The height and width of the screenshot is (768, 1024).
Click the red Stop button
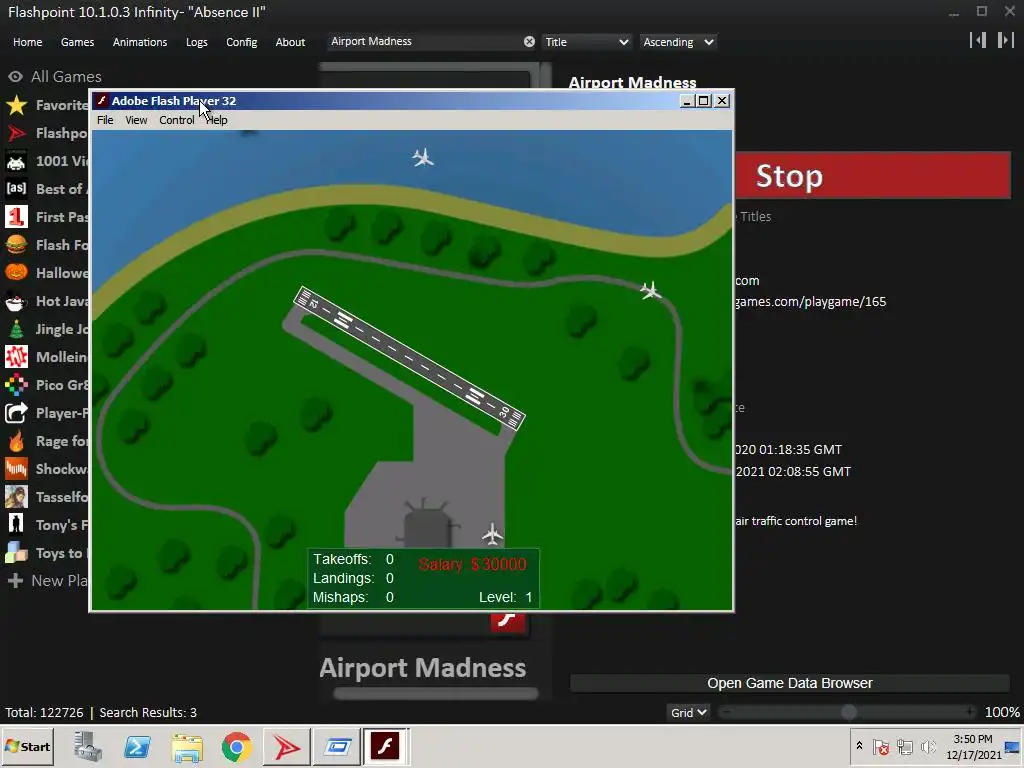tap(872, 175)
